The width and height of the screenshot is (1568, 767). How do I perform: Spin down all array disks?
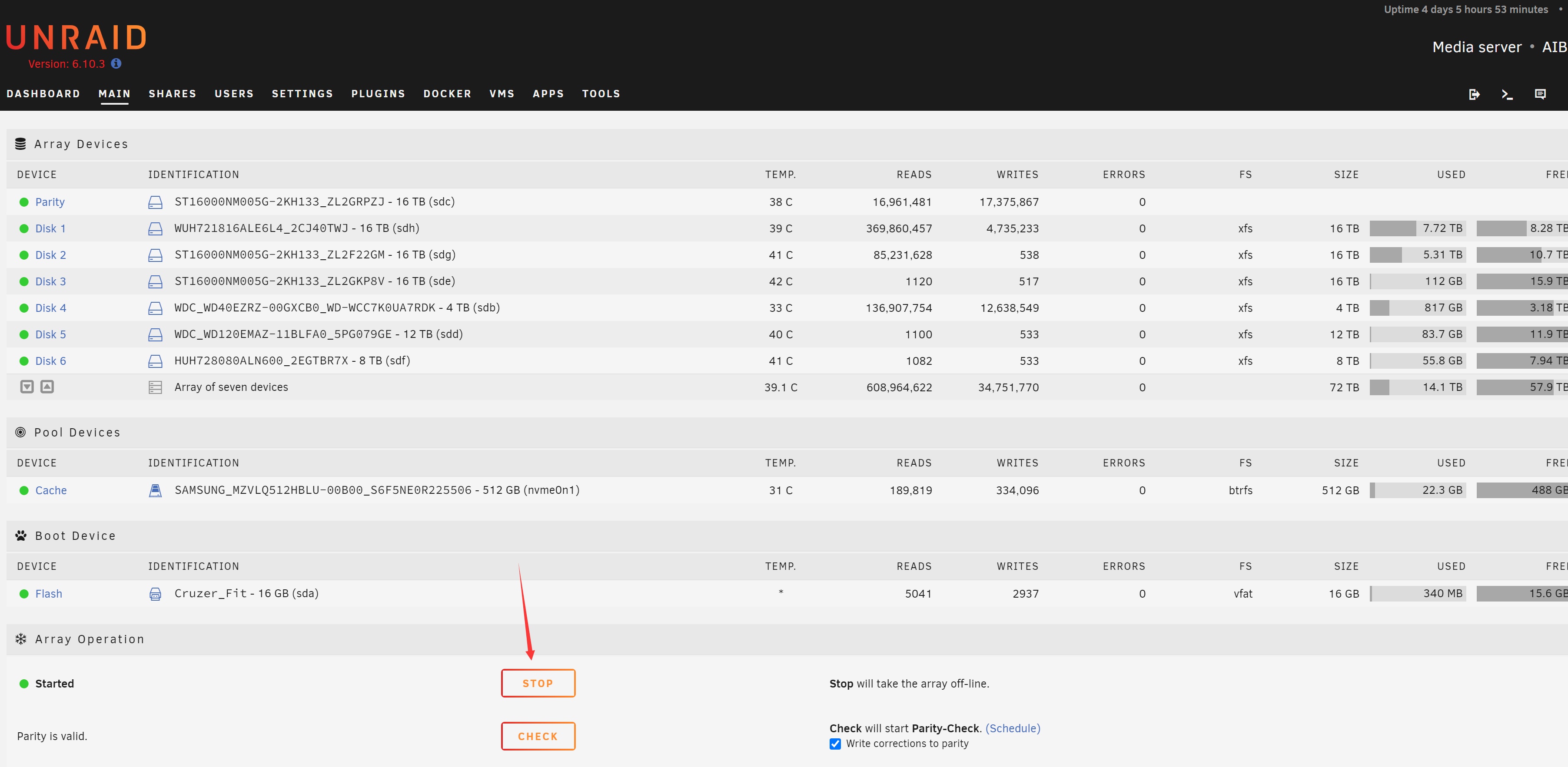point(27,386)
